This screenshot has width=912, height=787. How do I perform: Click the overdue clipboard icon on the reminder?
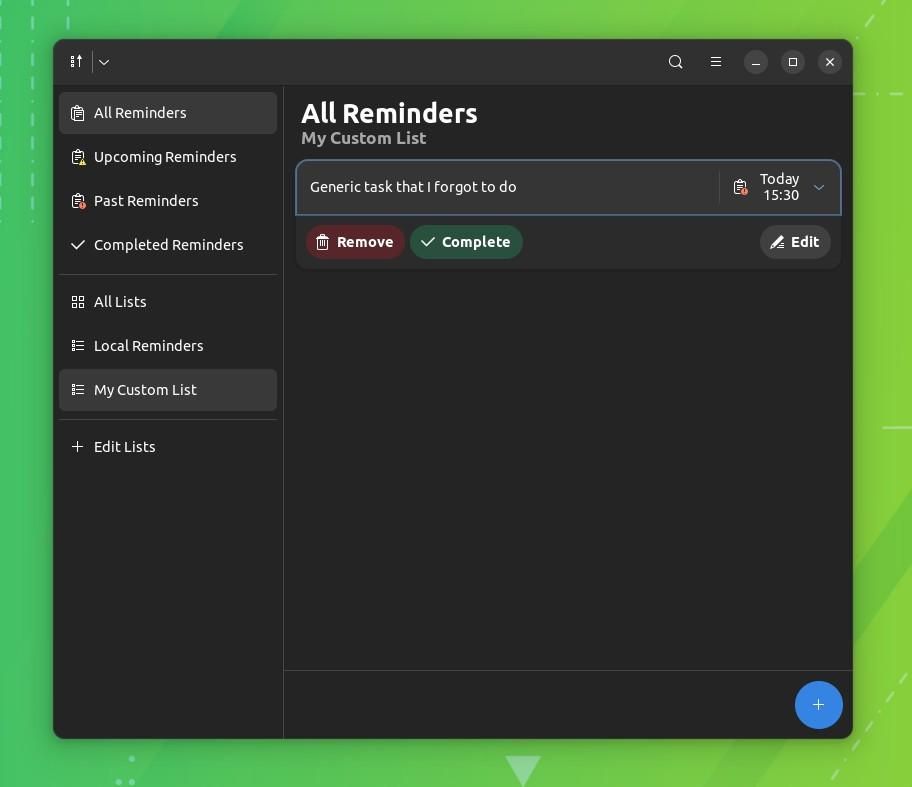coord(740,187)
